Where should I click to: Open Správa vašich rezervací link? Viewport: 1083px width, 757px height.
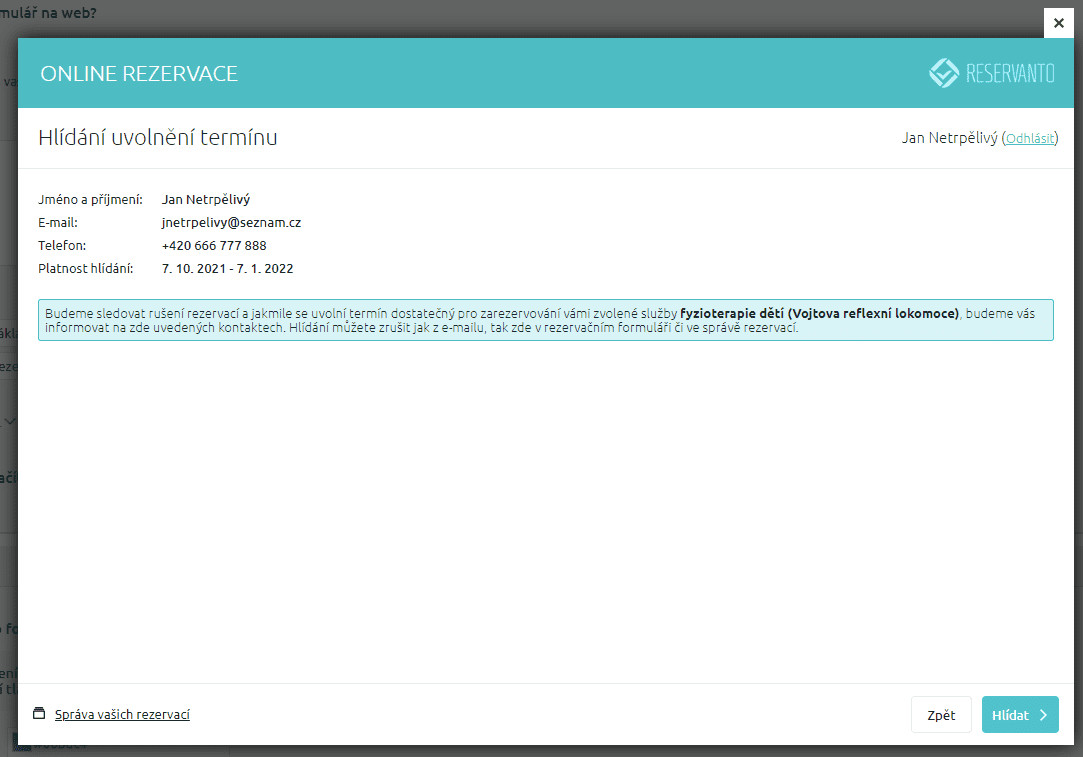[122, 714]
